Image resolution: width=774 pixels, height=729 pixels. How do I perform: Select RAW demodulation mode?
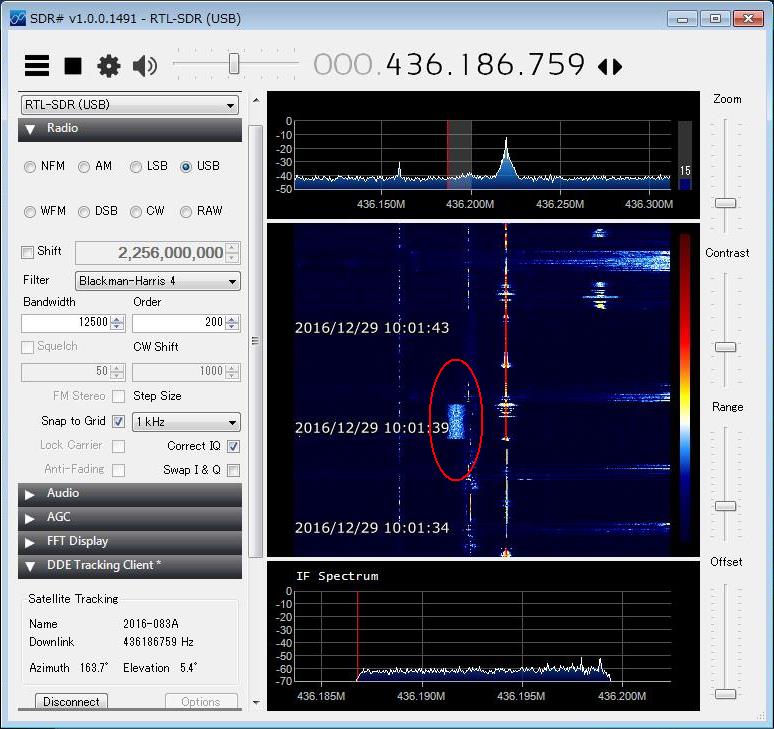186,212
